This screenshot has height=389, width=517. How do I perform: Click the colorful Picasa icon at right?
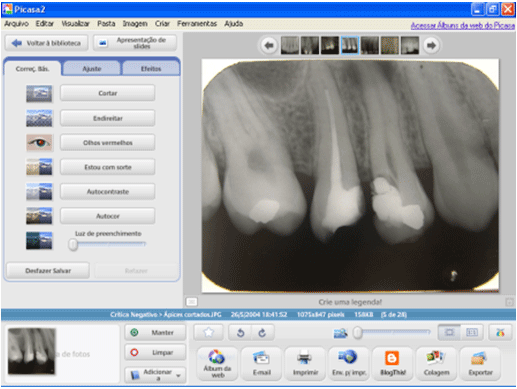coord(500,332)
